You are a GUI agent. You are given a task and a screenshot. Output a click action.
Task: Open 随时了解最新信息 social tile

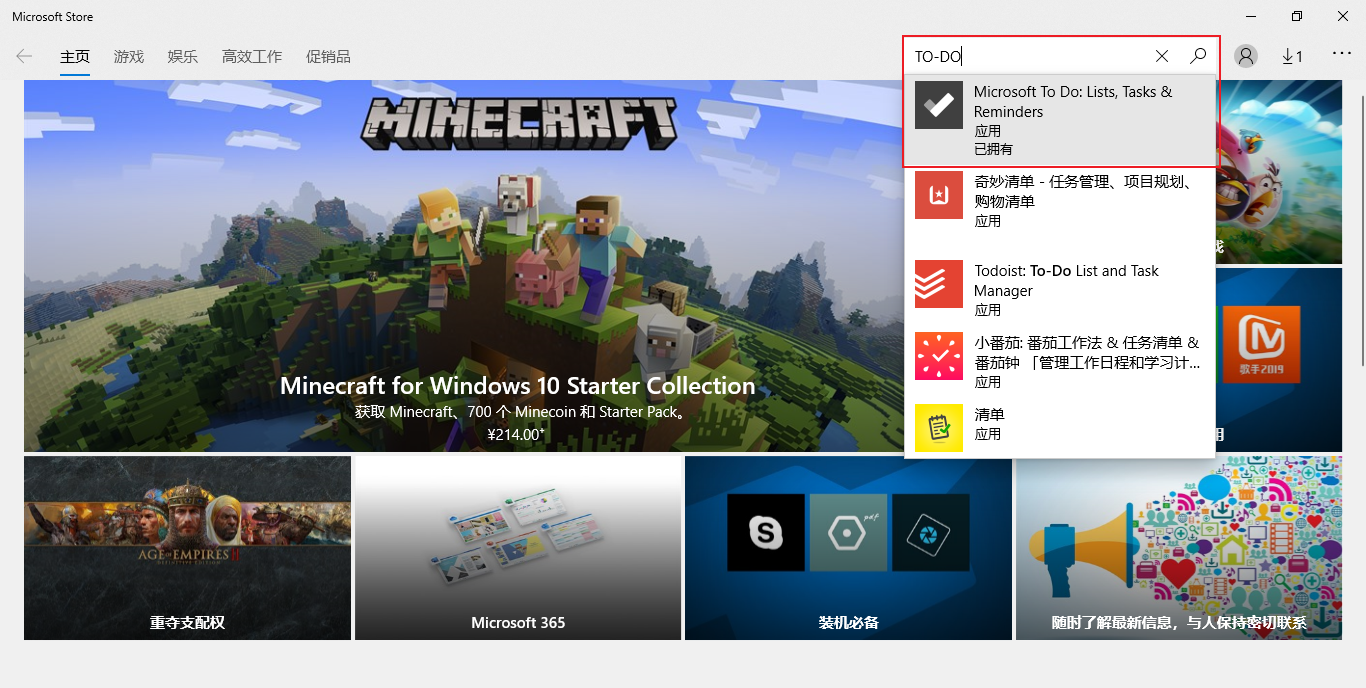click(1179, 548)
